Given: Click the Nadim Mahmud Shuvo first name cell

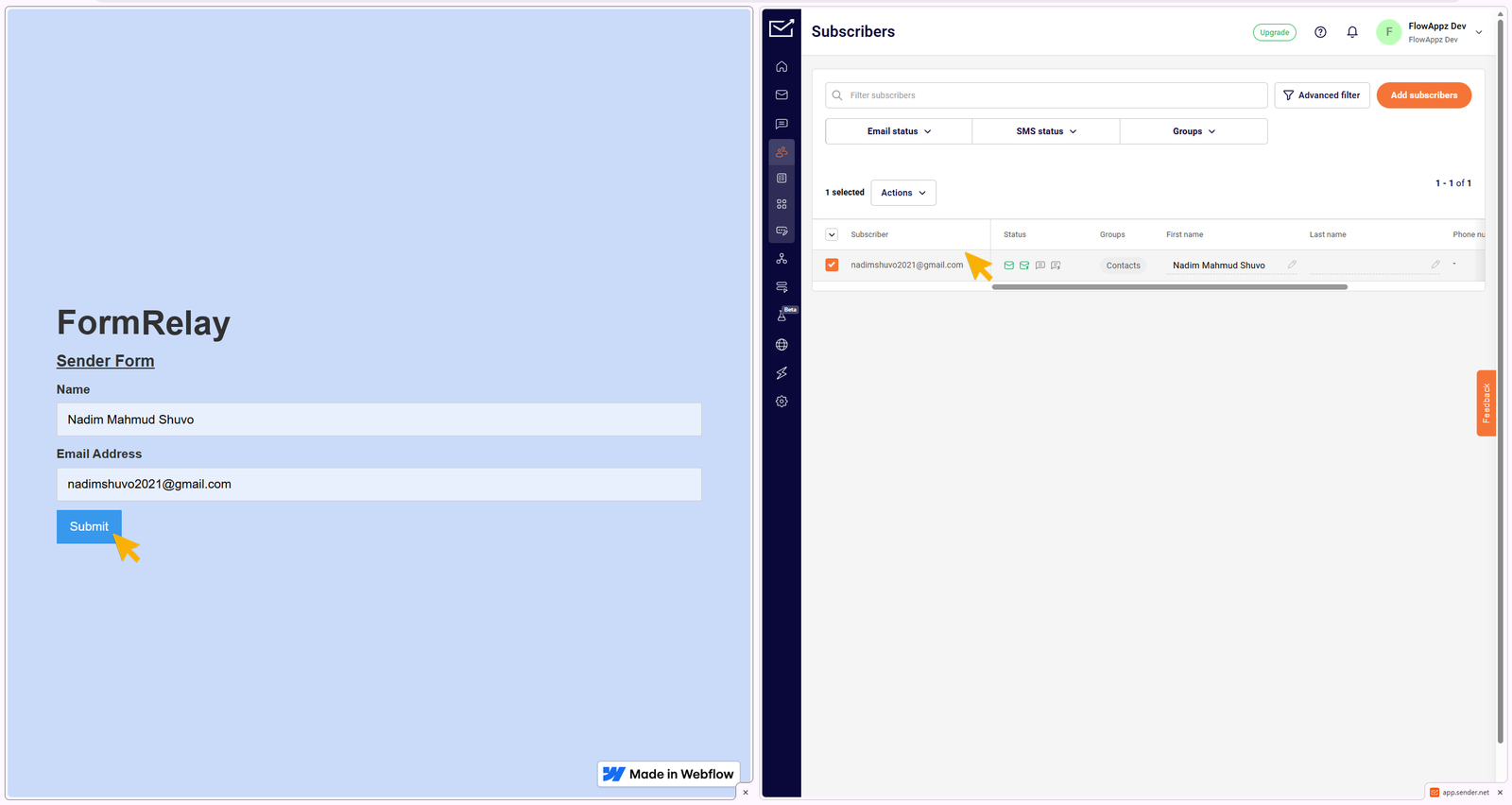Looking at the screenshot, I should click(x=1218, y=265).
